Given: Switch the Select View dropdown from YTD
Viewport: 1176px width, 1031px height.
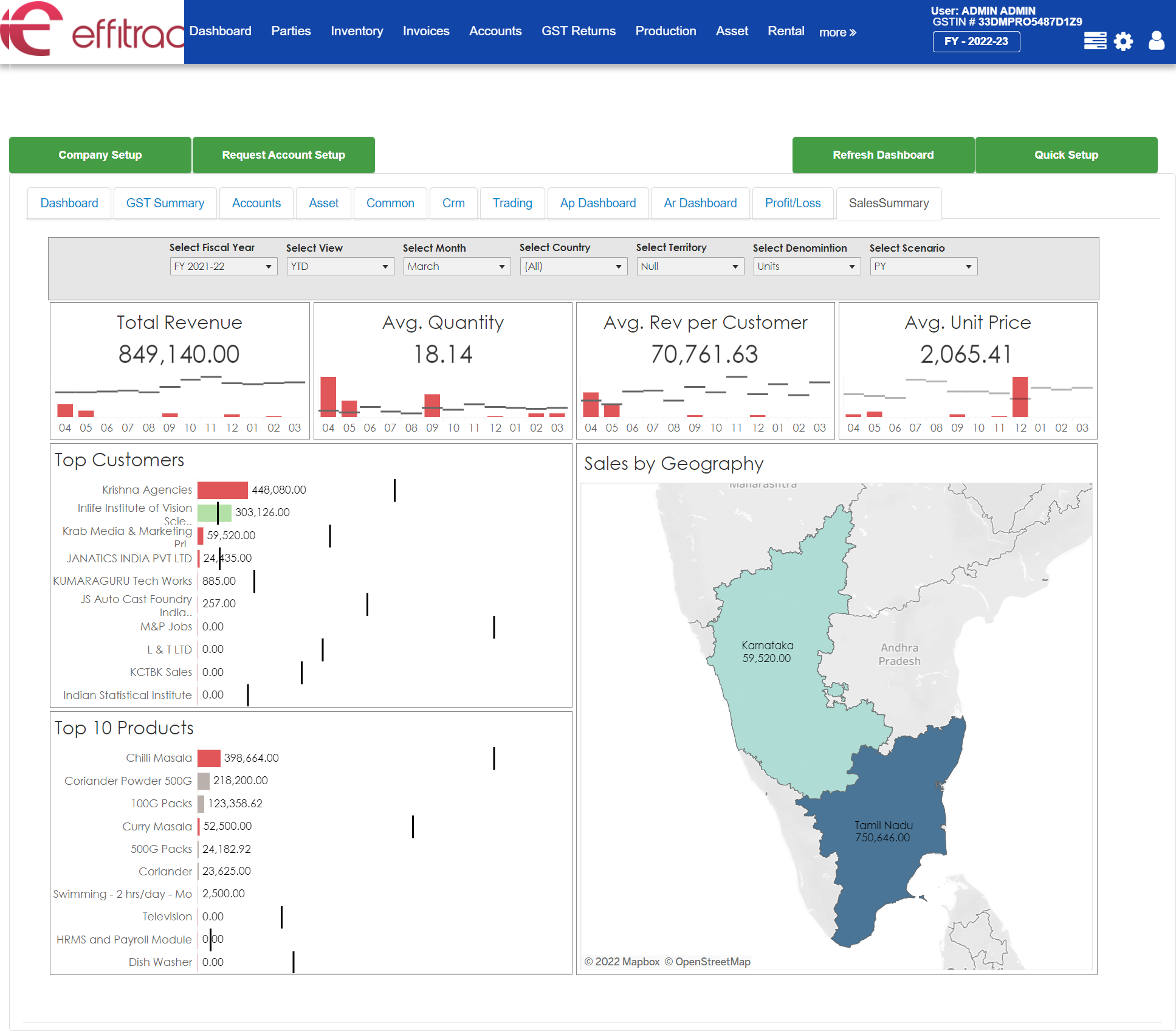Looking at the screenshot, I should pyautogui.click(x=340, y=266).
